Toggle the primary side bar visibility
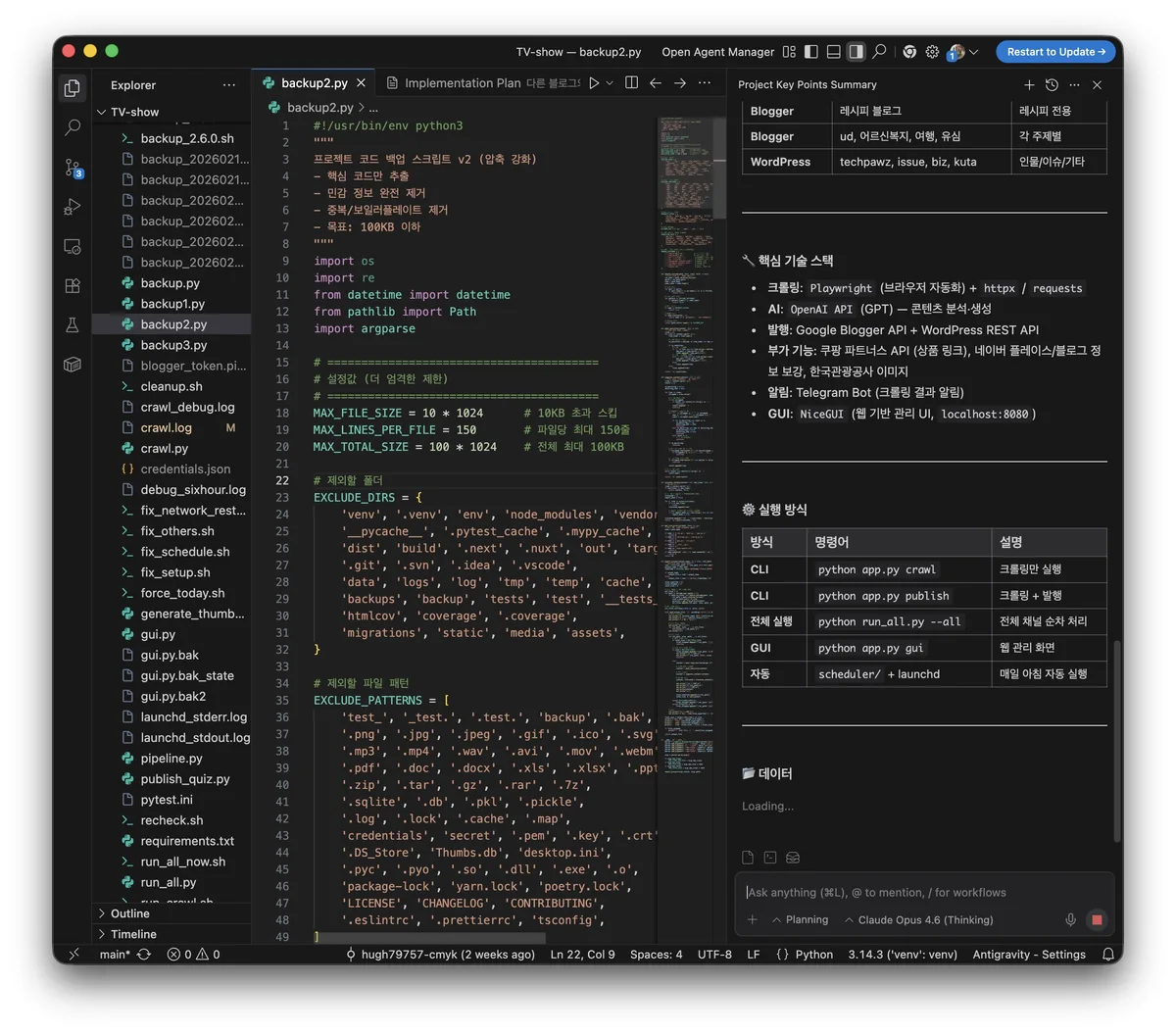The height and width of the screenshot is (1034, 1176). coord(810,51)
